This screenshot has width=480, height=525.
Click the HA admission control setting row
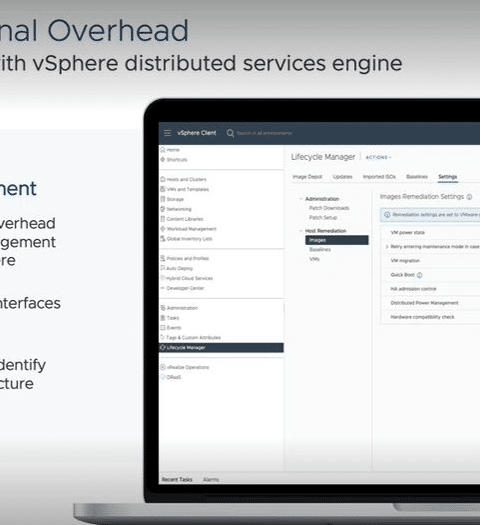[x=430, y=289]
